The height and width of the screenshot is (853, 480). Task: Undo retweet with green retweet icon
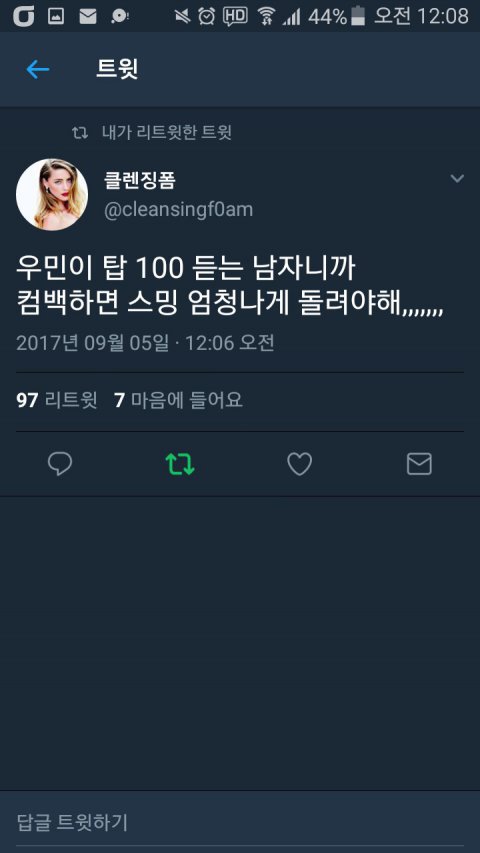[x=180, y=464]
